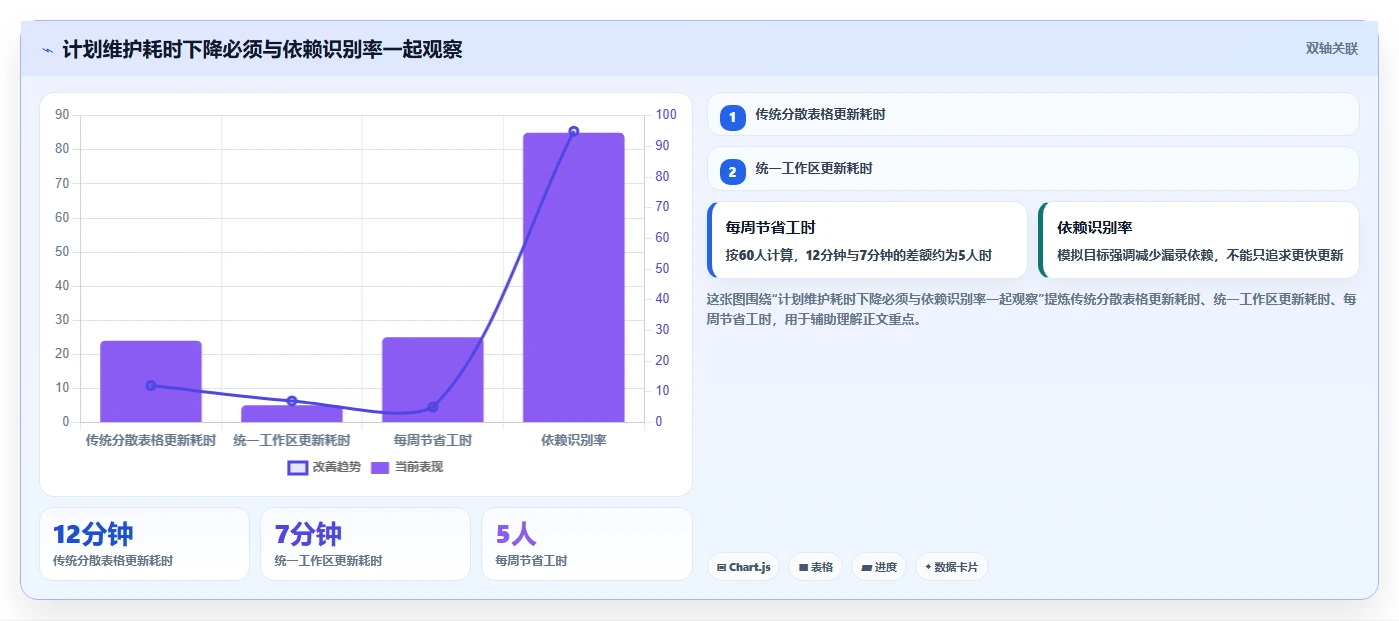The image size is (1399, 621).
Task: Click the number 1 badge icon
Action: (732, 117)
